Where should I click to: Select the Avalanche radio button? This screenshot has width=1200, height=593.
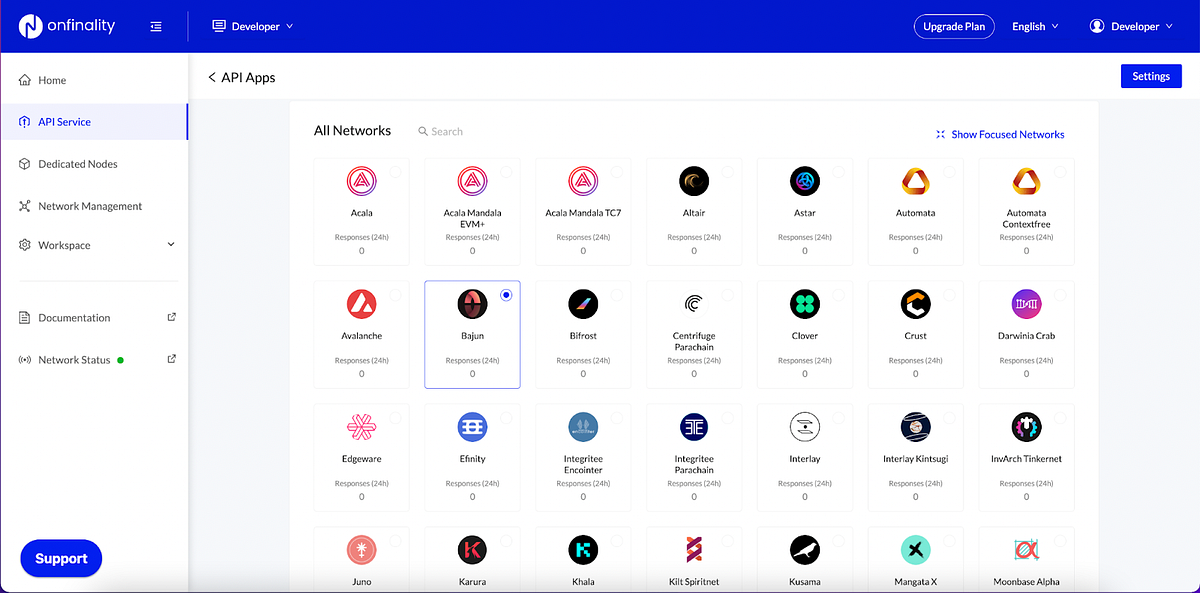coord(395,295)
